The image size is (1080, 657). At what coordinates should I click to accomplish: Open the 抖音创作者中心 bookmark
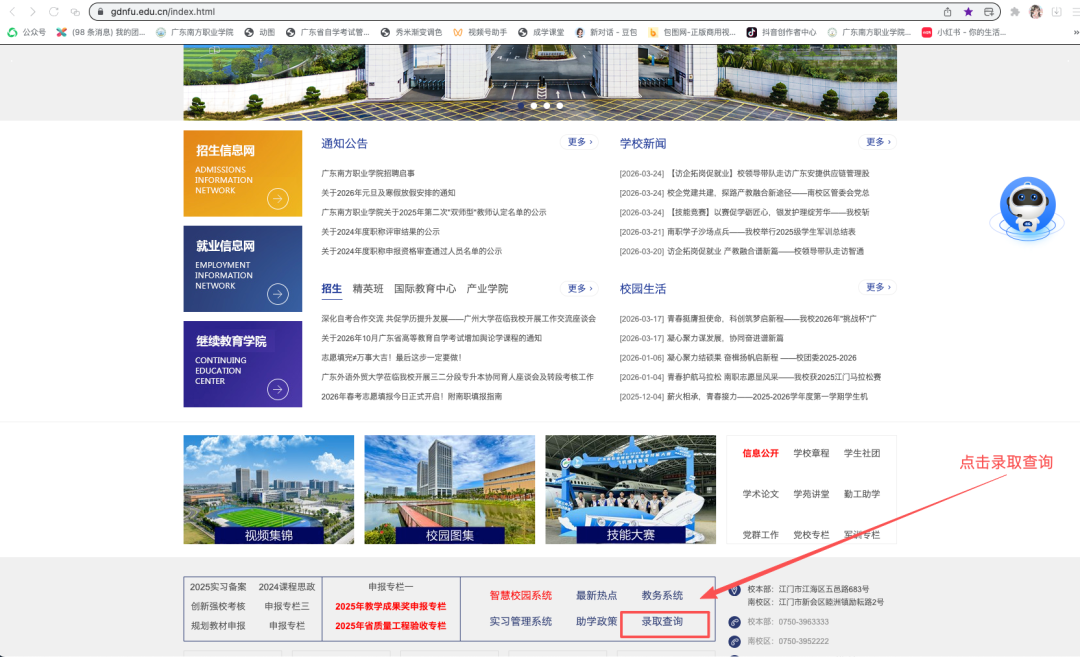781,32
